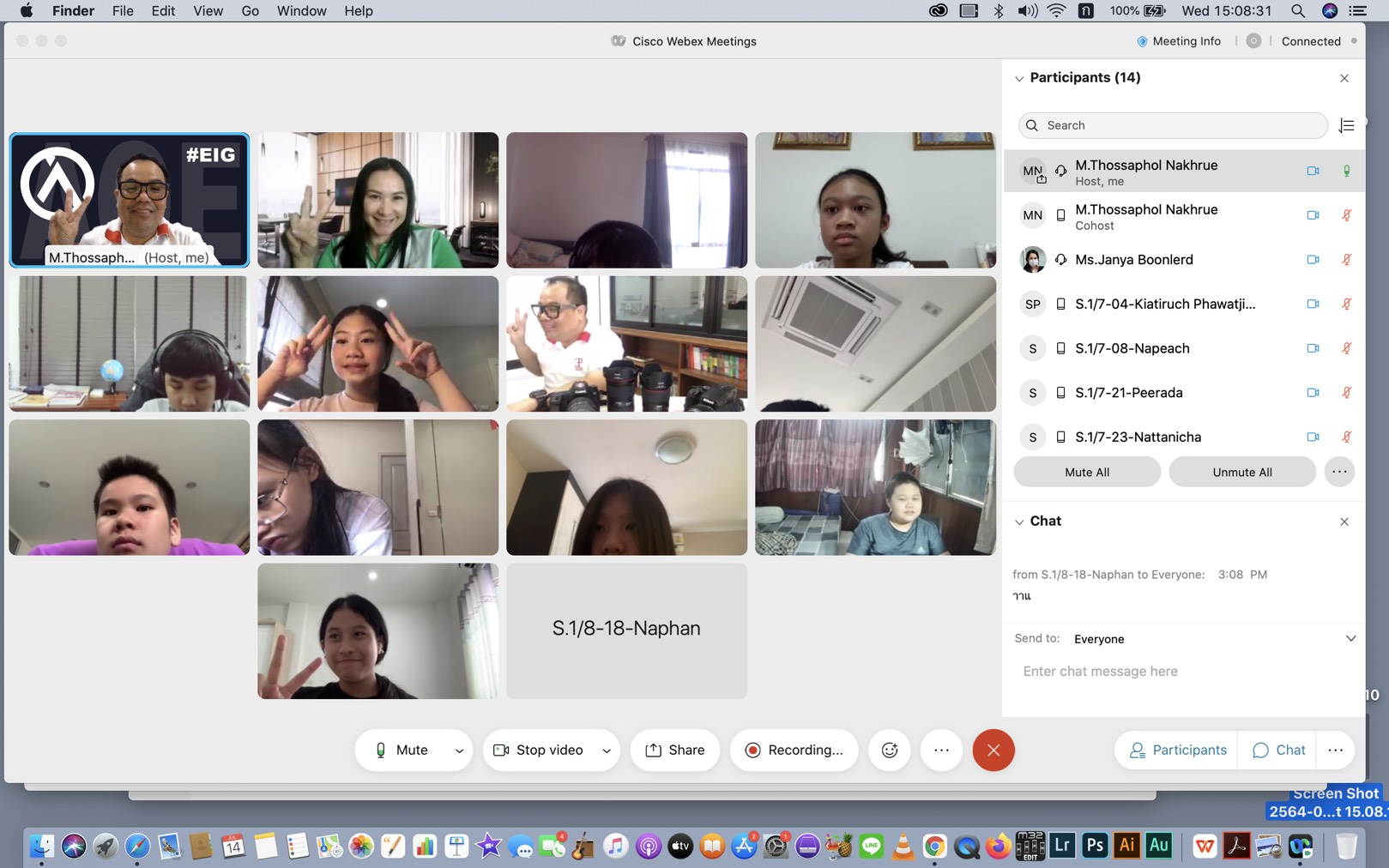Viewport: 1389px width, 868px height.
Task: Open the reactions emoji button
Action: 890,750
